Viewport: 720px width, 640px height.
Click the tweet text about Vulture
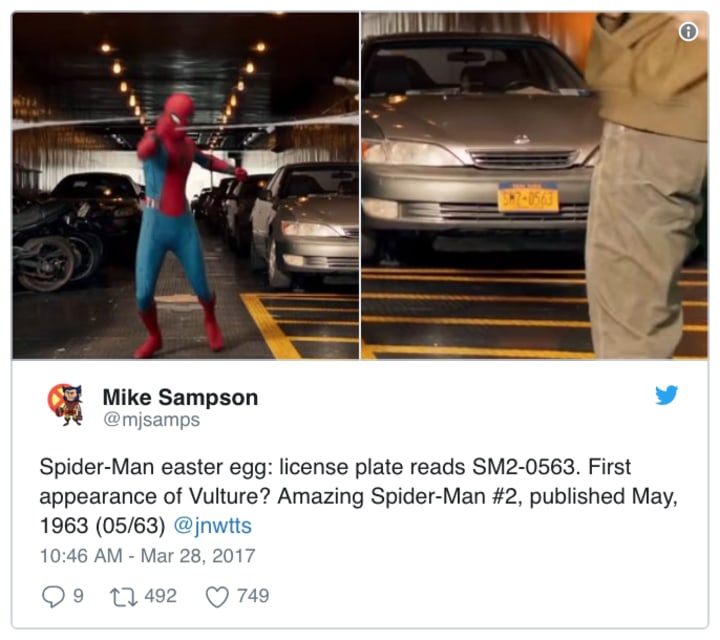(x=358, y=496)
